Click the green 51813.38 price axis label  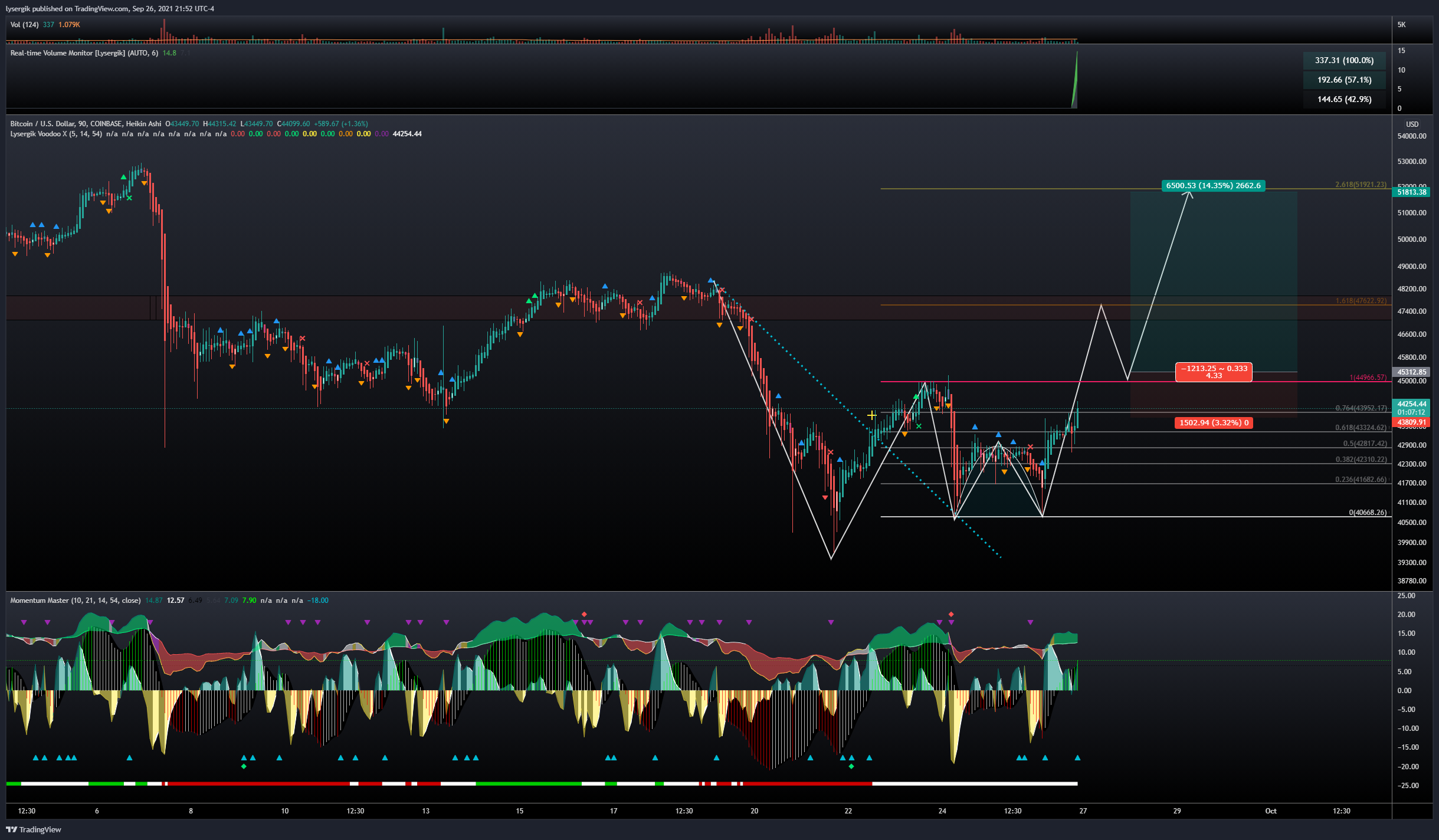[1411, 192]
